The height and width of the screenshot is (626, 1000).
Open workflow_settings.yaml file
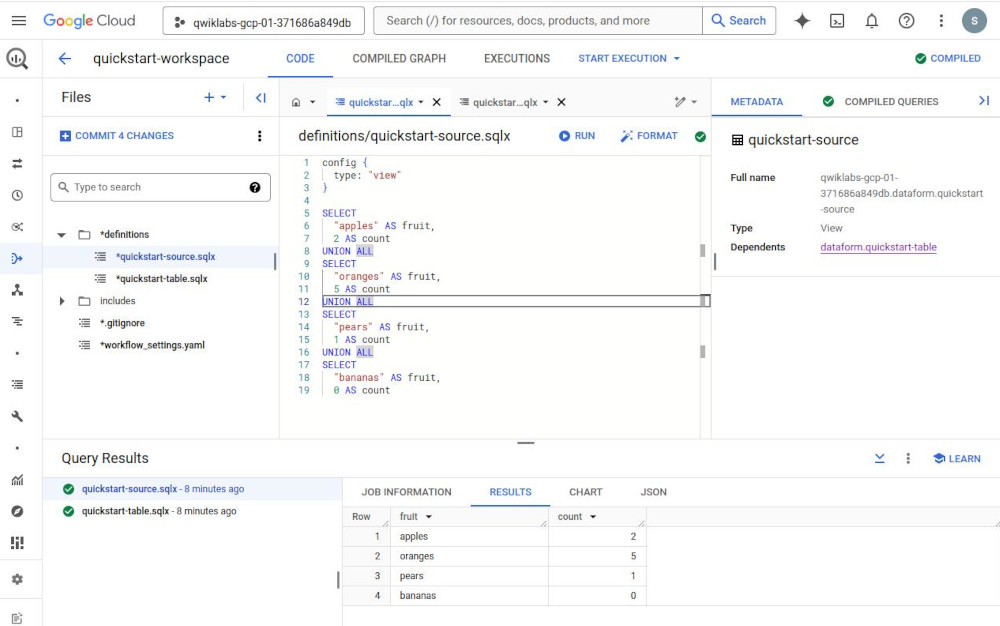pyautogui.click(x=152, y=346)
